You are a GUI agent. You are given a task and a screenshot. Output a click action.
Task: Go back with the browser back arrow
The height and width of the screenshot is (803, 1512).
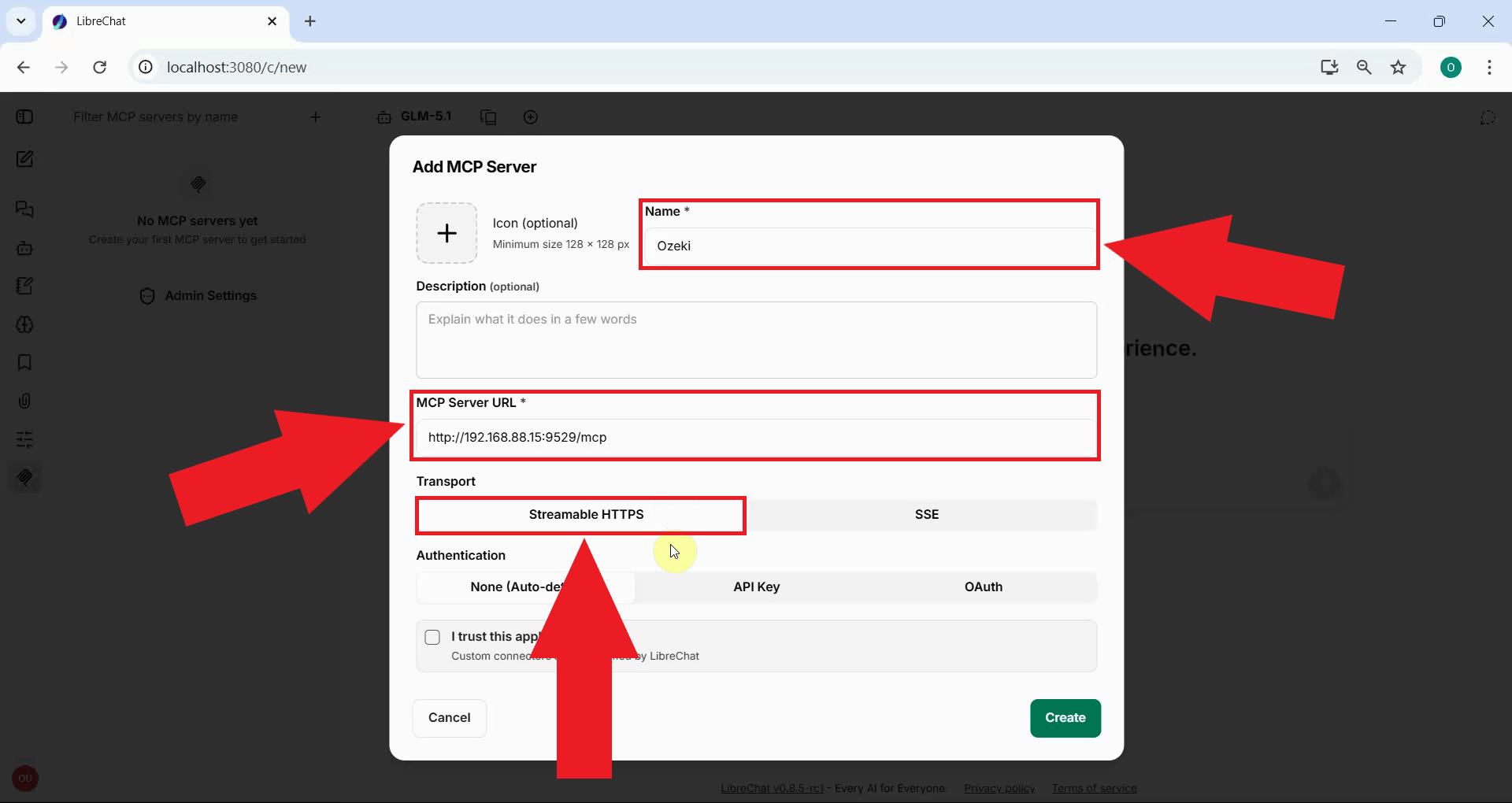(x=24, y=68)
